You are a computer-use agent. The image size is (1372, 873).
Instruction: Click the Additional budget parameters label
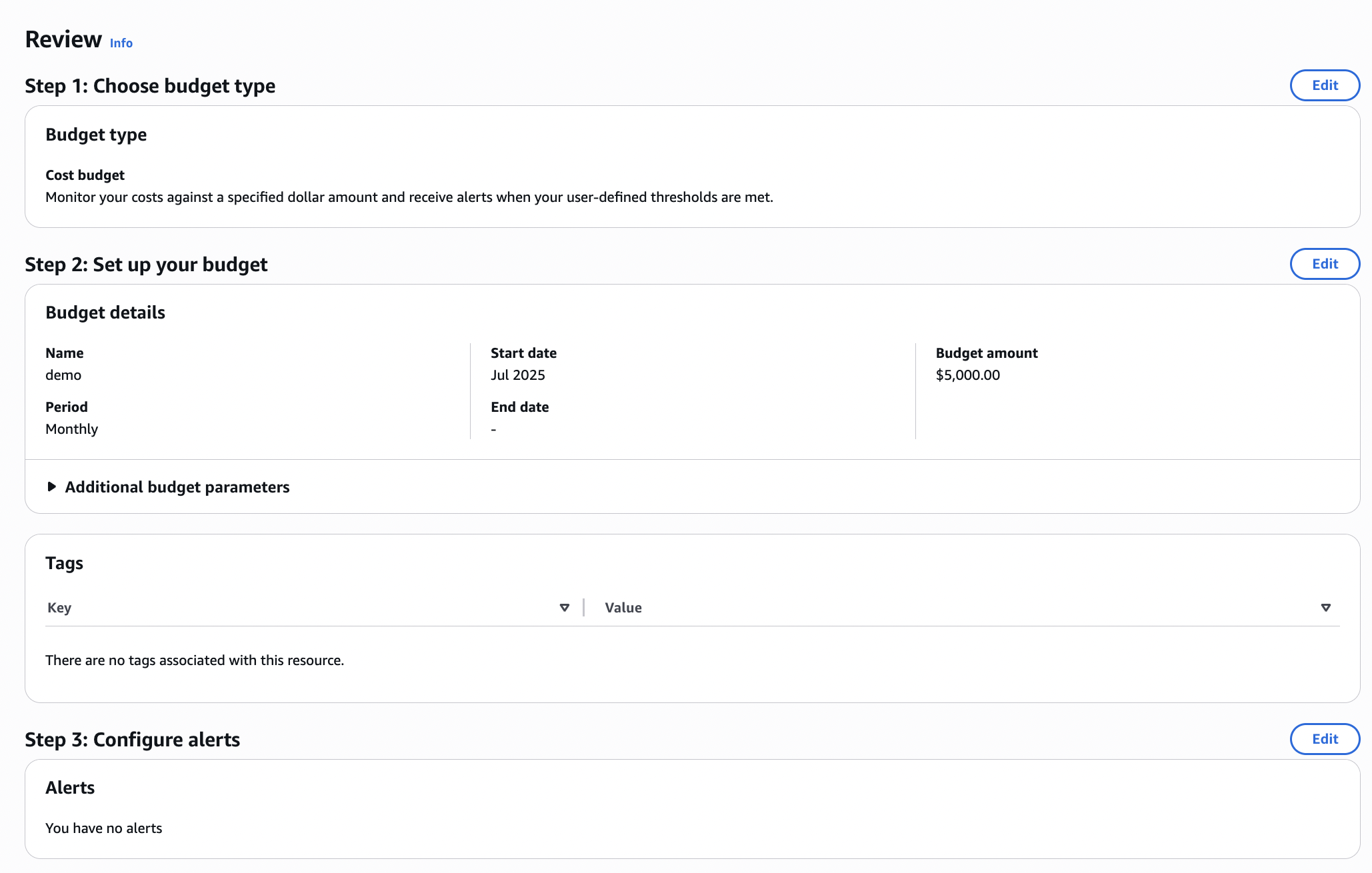177,487
